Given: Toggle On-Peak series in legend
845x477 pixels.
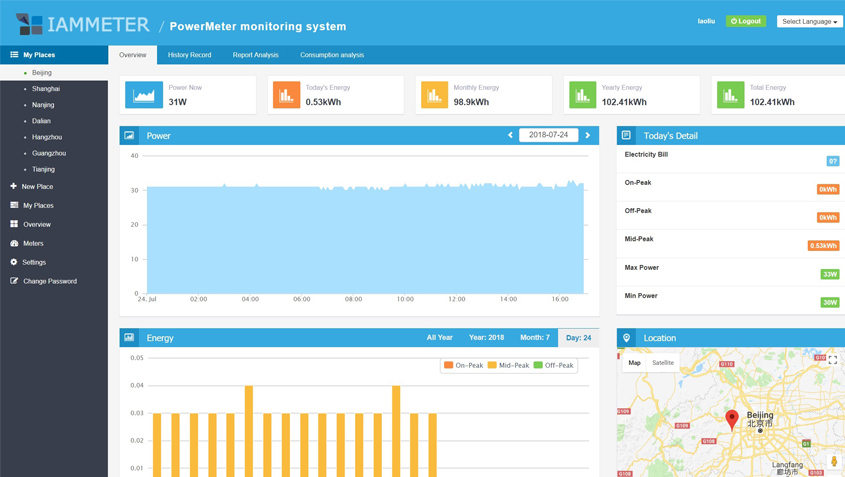Looking at the screenshot, I should pyautogui.click(x=463, y=365).
